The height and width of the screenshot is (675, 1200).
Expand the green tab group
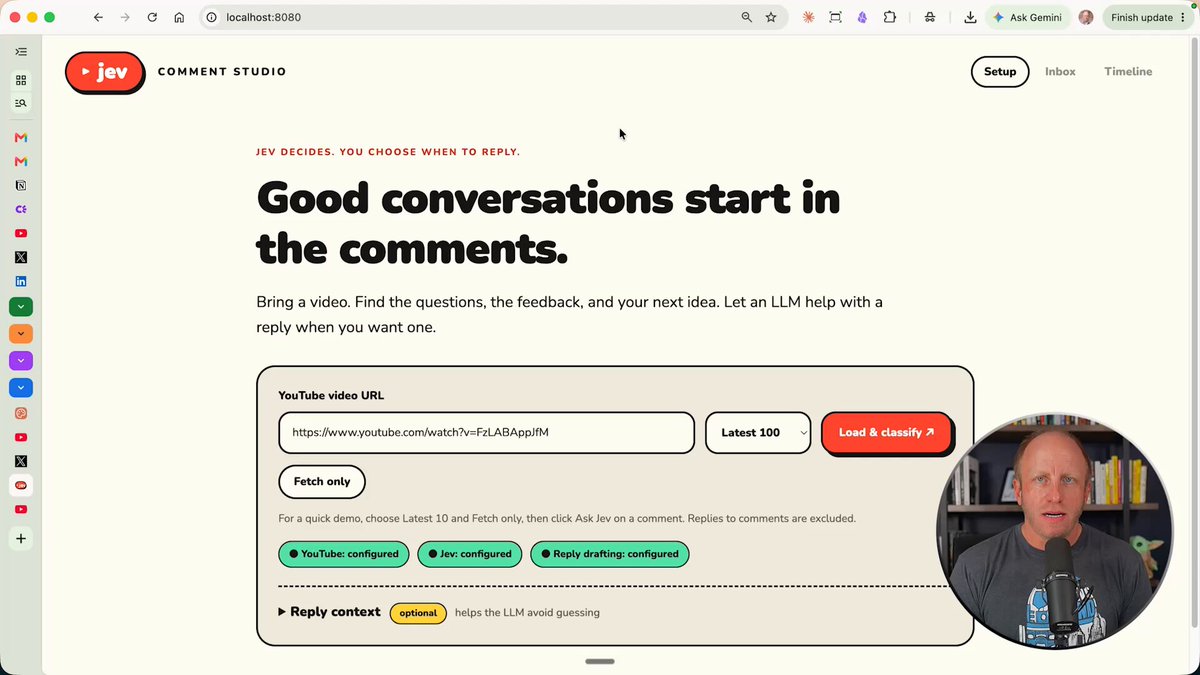[21, 307]
